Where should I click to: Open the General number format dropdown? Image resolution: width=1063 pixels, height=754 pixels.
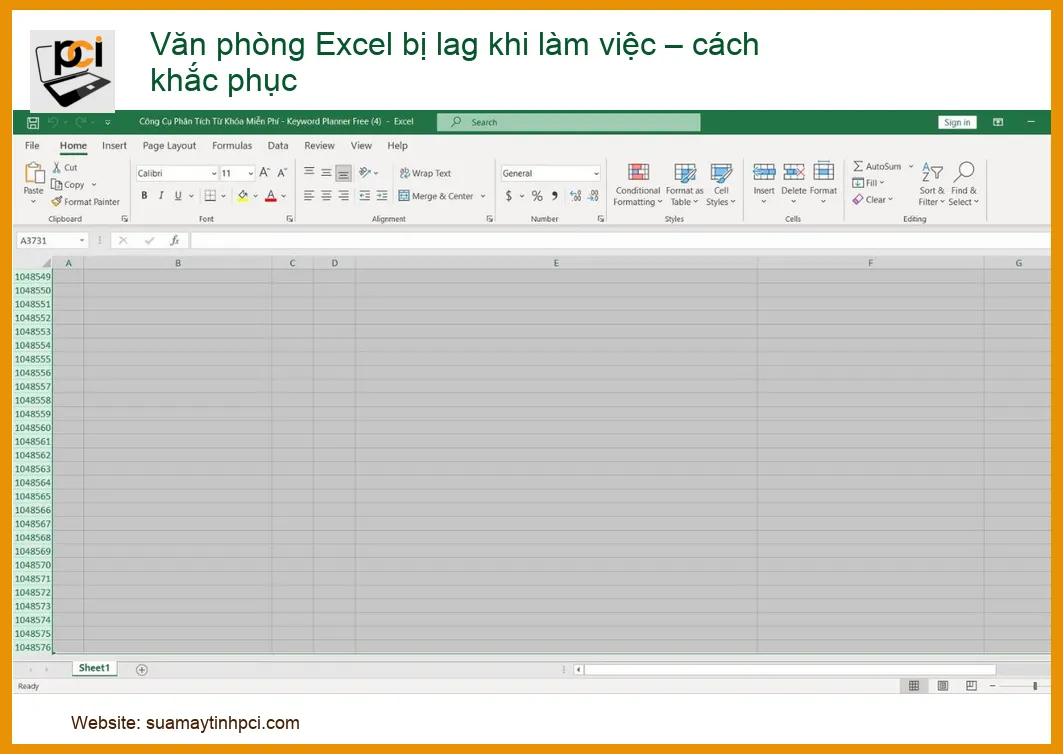coord(596,174)
